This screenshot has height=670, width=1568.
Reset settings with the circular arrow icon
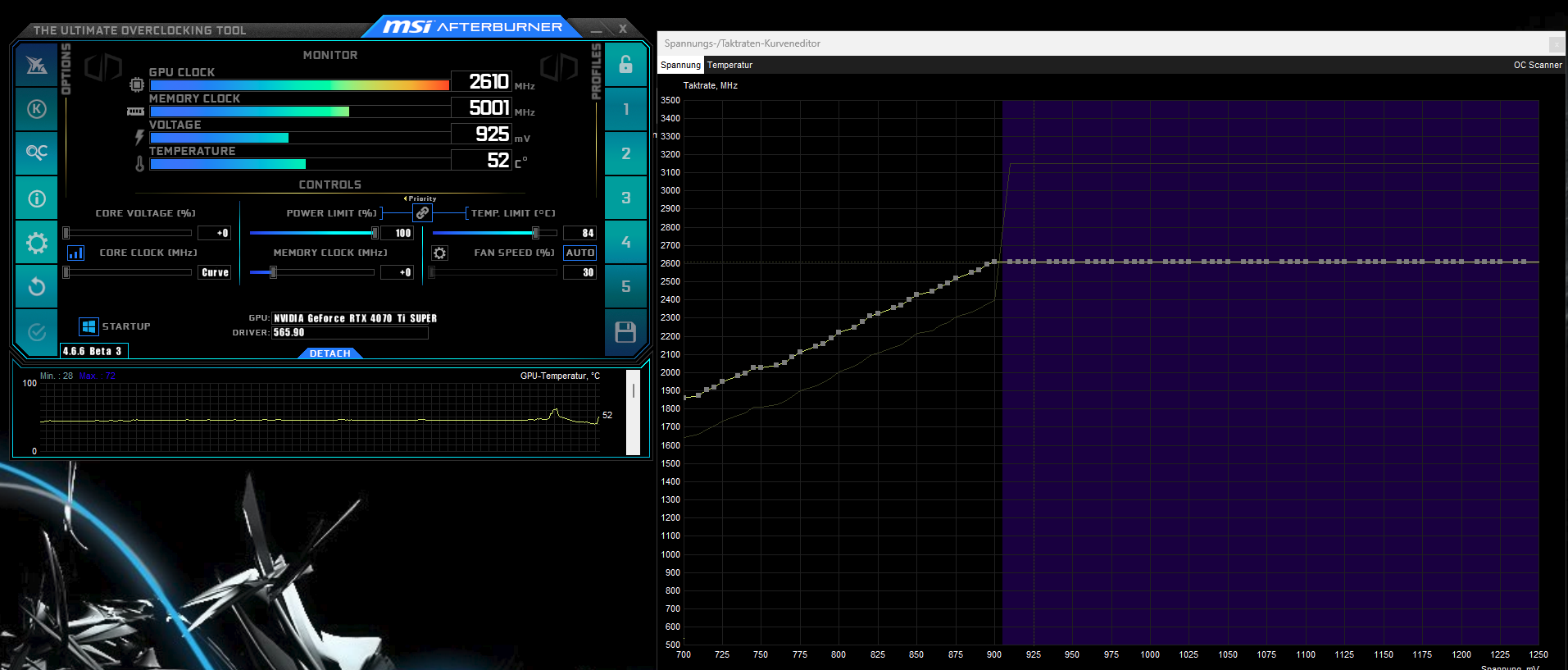coord(36,287)
